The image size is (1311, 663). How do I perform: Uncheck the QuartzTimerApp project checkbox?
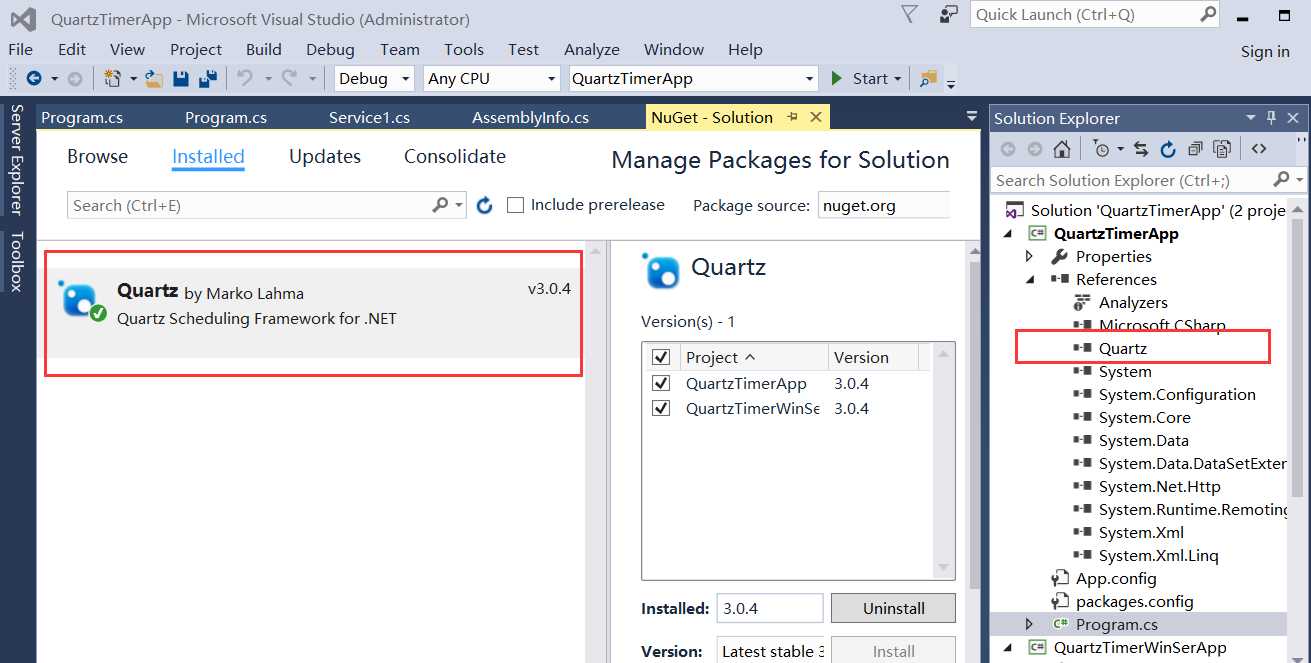click(661, 383)
